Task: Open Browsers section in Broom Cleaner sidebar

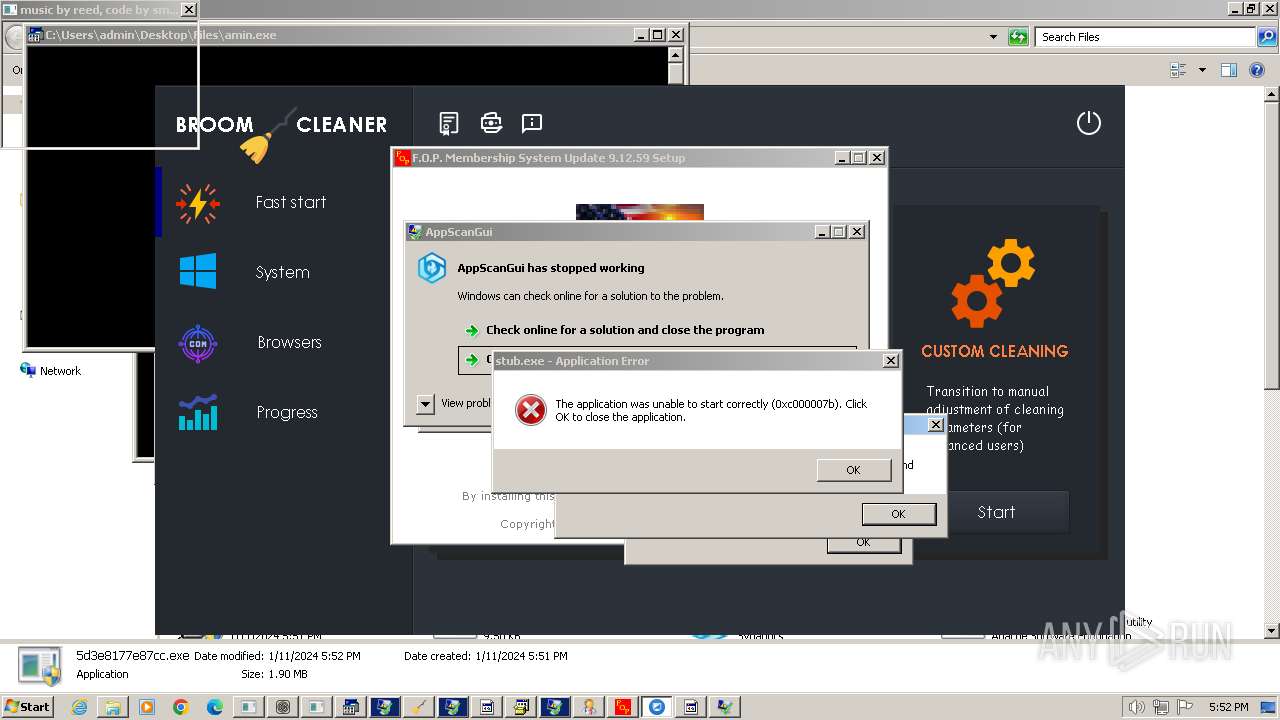Action: (x=289, y=342)
